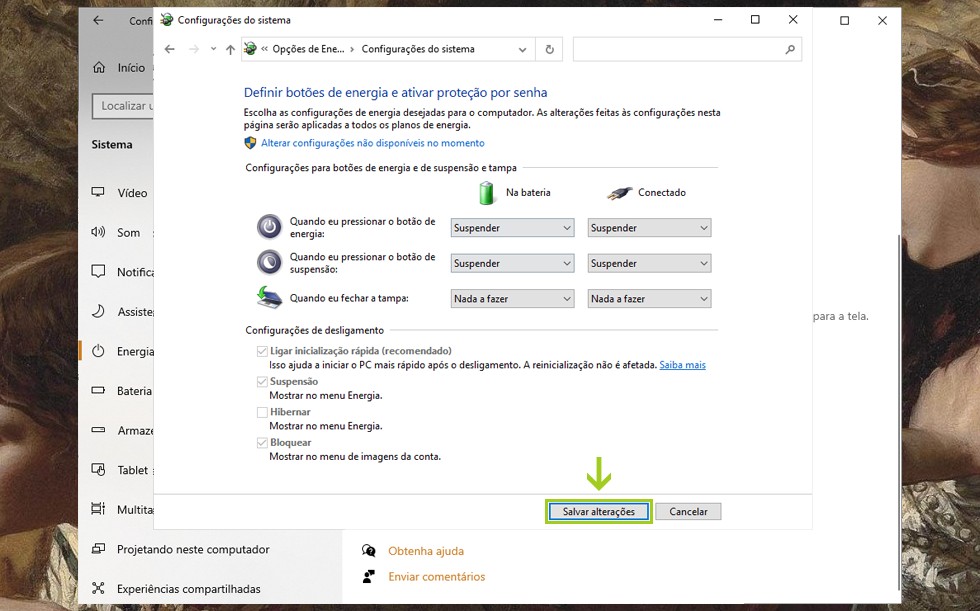Click the Cancelar button

click(688, 511)
